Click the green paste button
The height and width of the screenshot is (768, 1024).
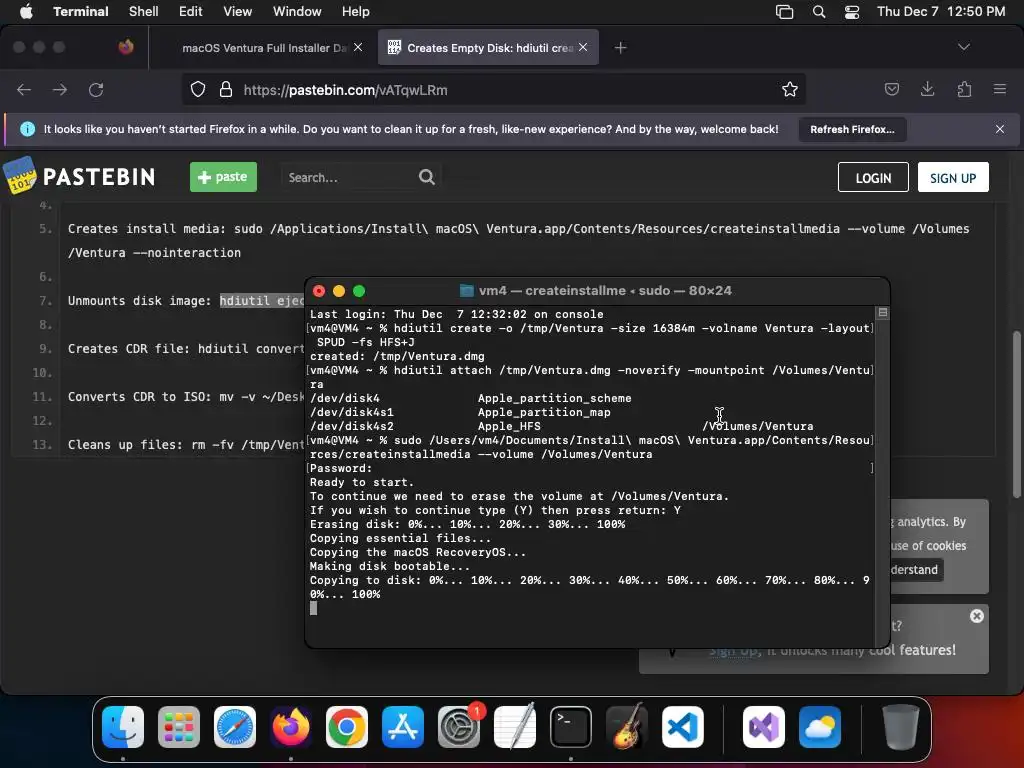223,177
